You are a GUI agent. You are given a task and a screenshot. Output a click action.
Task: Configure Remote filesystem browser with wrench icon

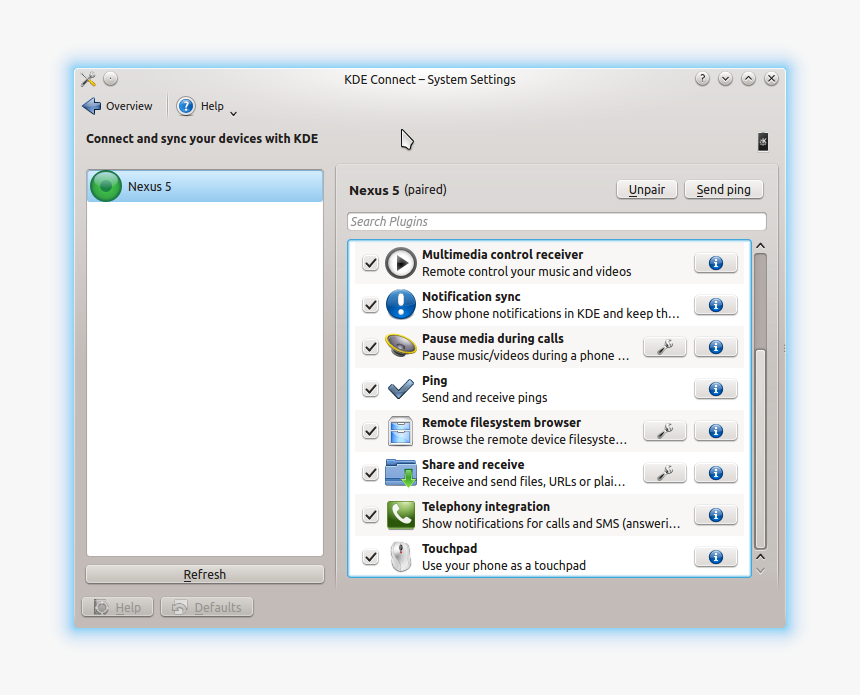click(x=664, y=431)
